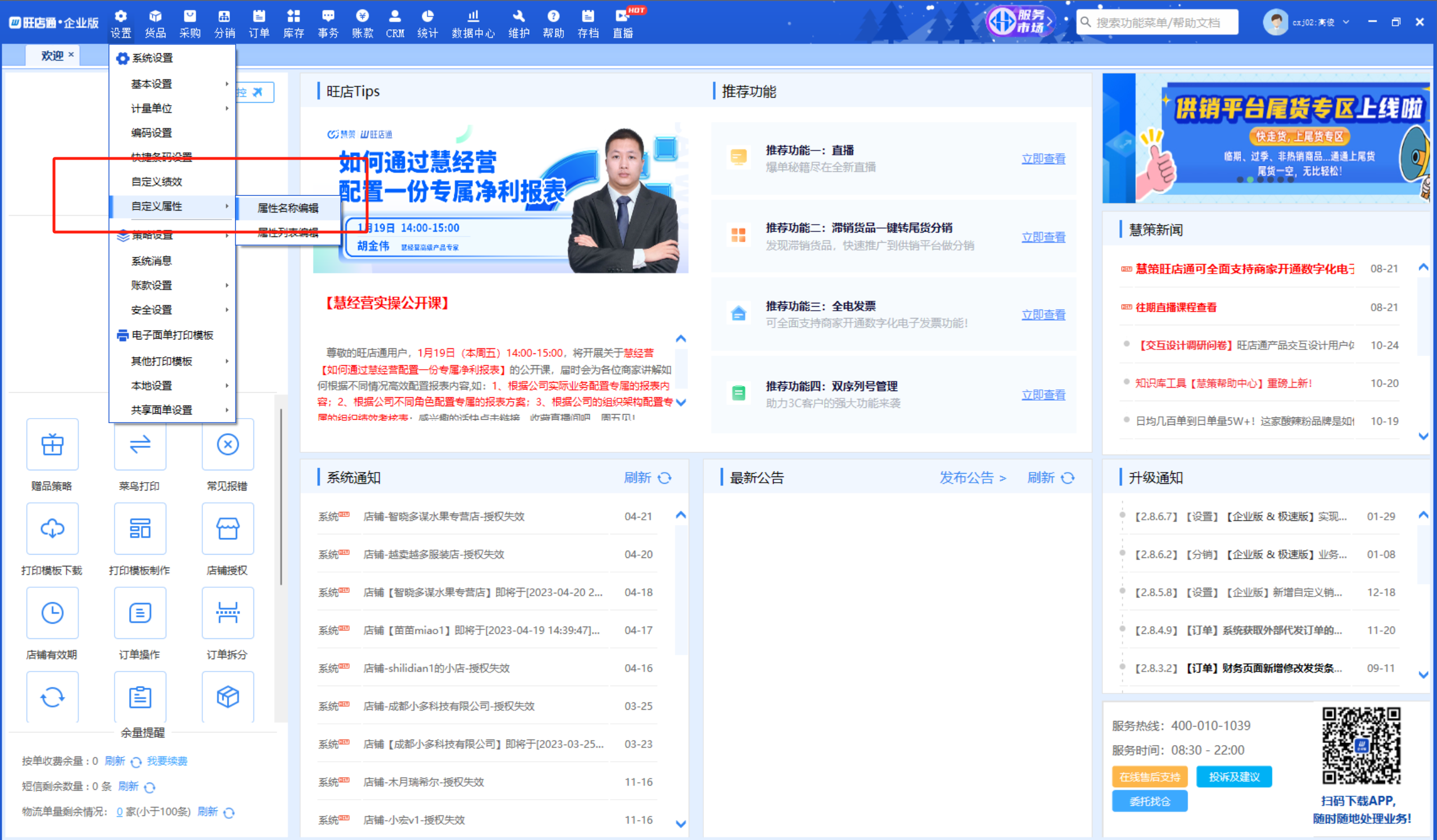Click the 赠品策略 gift icon
The image size is (1437, 840).
click(x=52, y=444)
